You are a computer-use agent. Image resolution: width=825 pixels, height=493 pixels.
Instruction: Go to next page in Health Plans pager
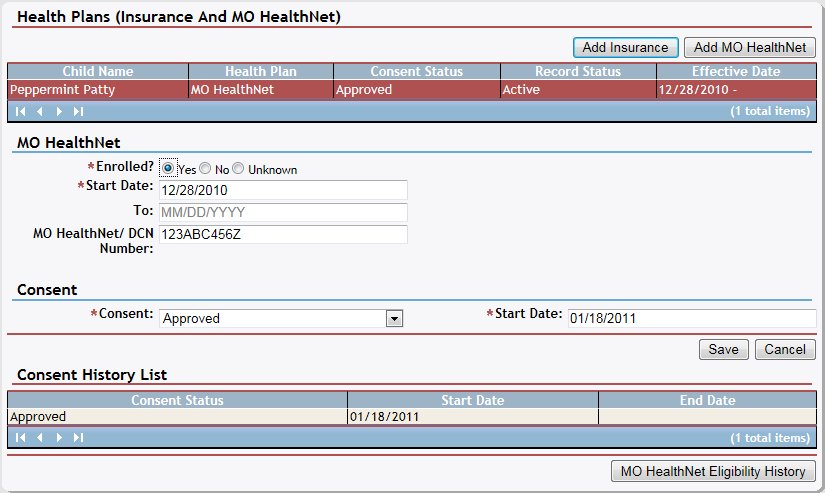click(59, 111)
